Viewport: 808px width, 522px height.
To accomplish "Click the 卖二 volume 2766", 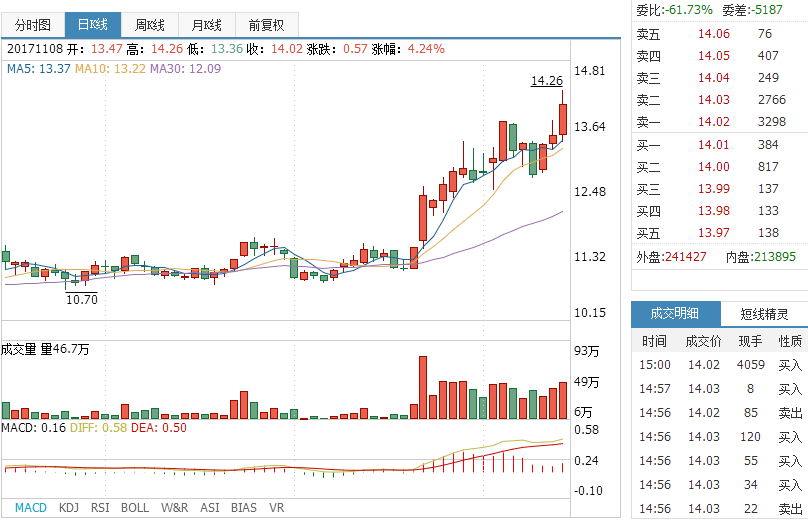I will tap(771, 100).
